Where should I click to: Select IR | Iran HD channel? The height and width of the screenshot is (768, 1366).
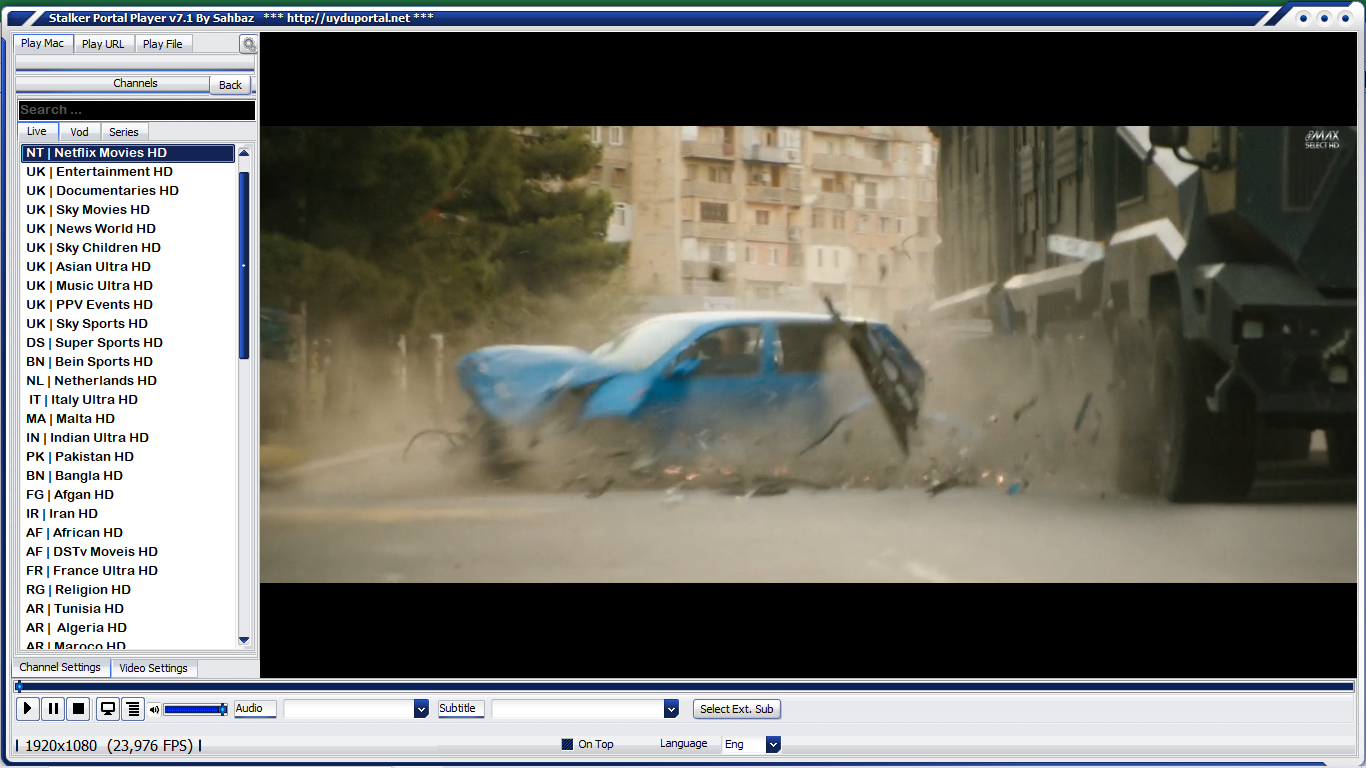coord(128,514)
